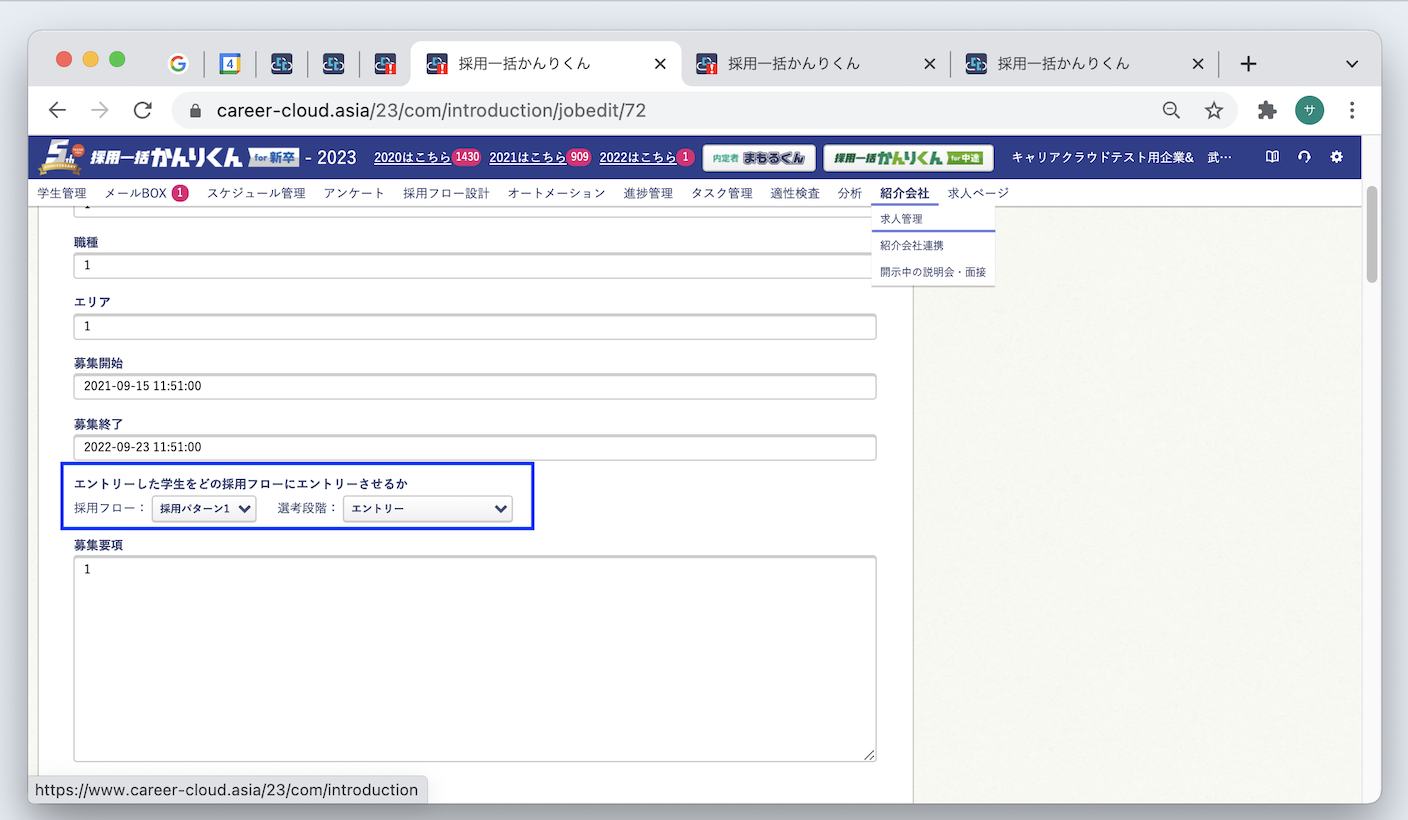The image size is (1408, 820).
Task: Expand the 採用フロー dropdown
Action: tap(204, 509)
